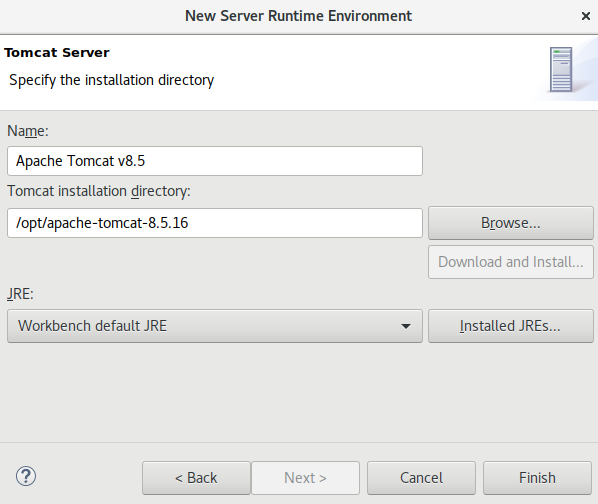Image resolution: width=598 pixels, height=504 pixels.
Task: Click the JRE: label
Action: tap(20, 294)
